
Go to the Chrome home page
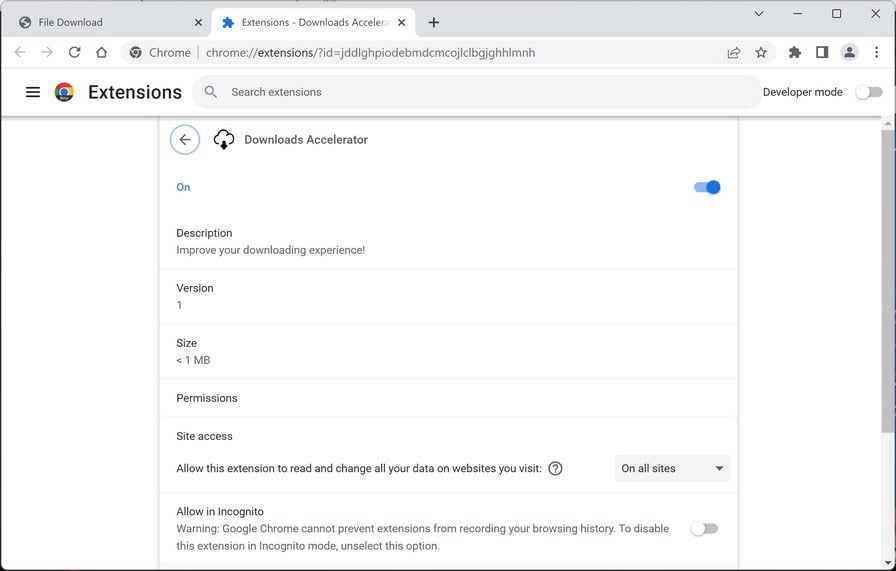[101, 53]
